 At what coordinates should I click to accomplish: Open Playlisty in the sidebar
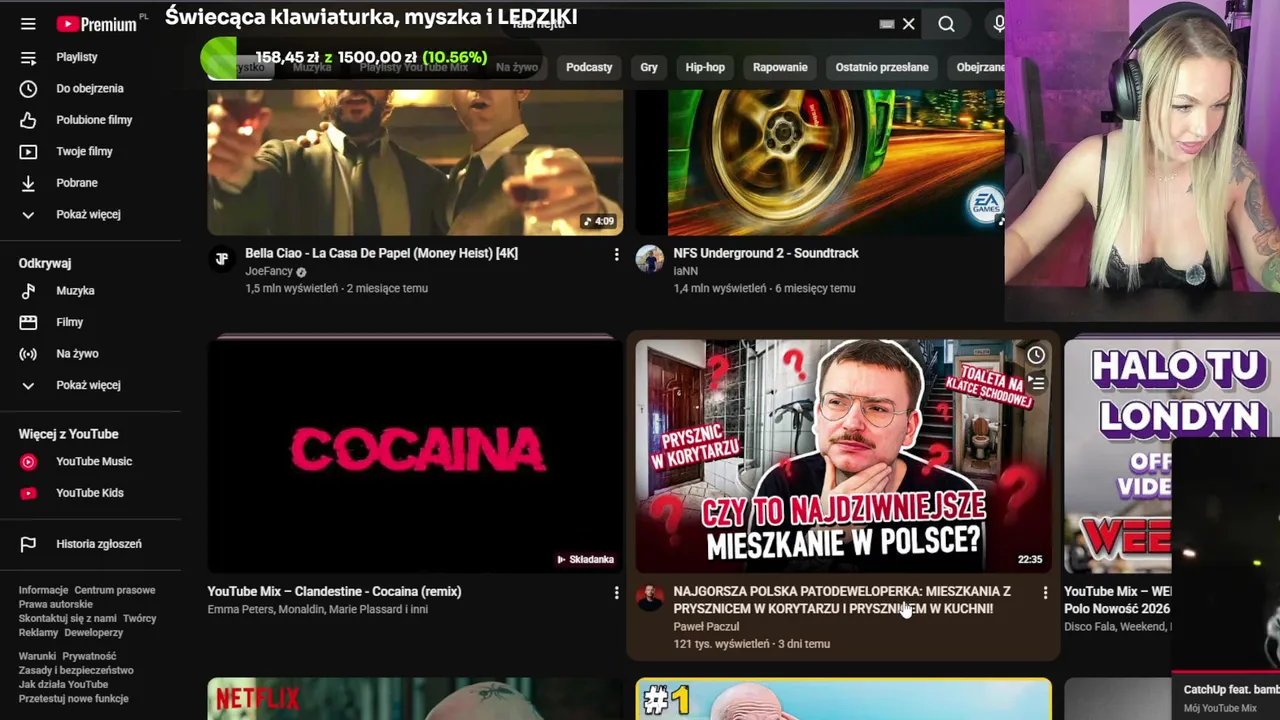click(76, 57)
